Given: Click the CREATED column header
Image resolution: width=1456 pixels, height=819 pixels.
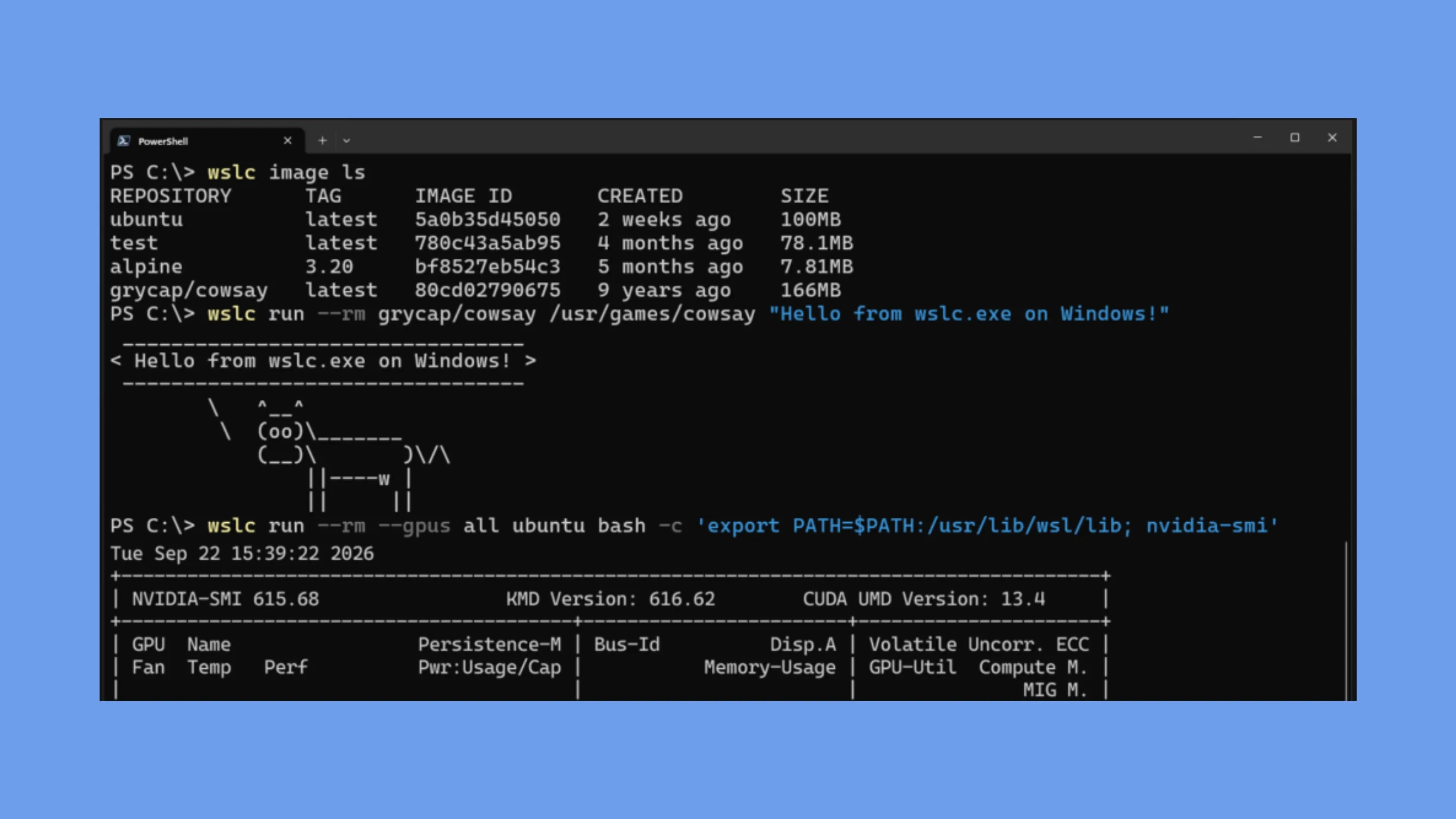Looking at the screenshot, I should tap(640, 196).
